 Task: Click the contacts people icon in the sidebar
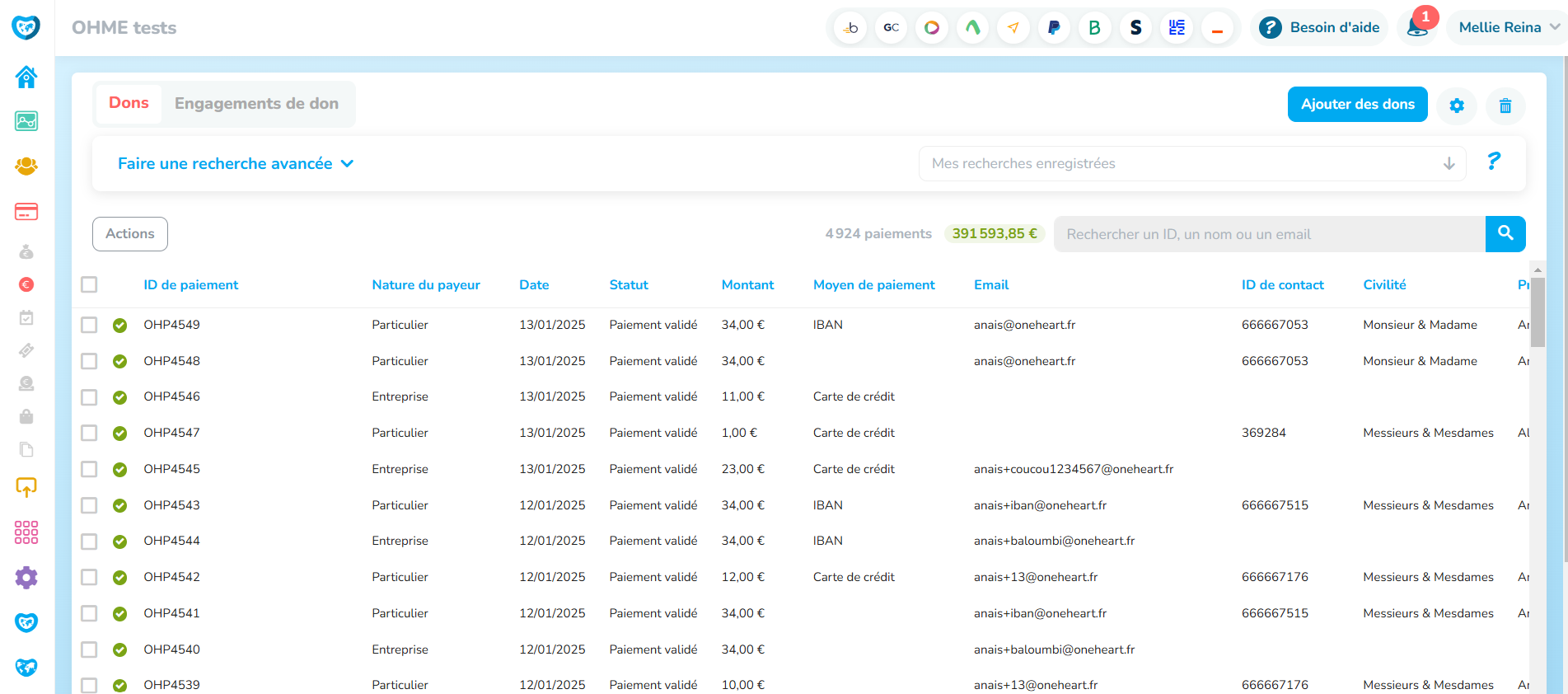pos(26,166)
